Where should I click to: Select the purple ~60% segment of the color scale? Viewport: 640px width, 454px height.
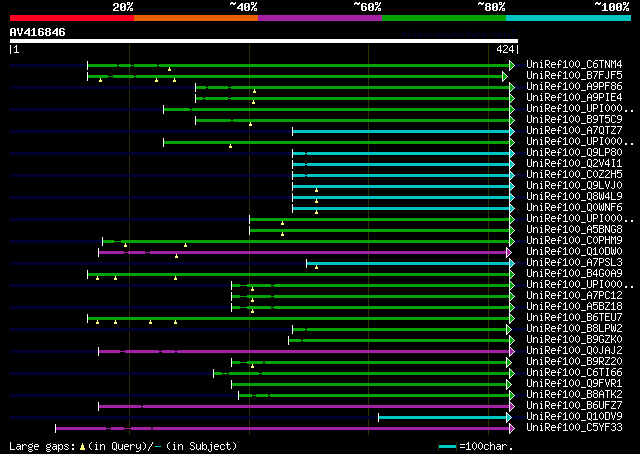pos(320,18)
